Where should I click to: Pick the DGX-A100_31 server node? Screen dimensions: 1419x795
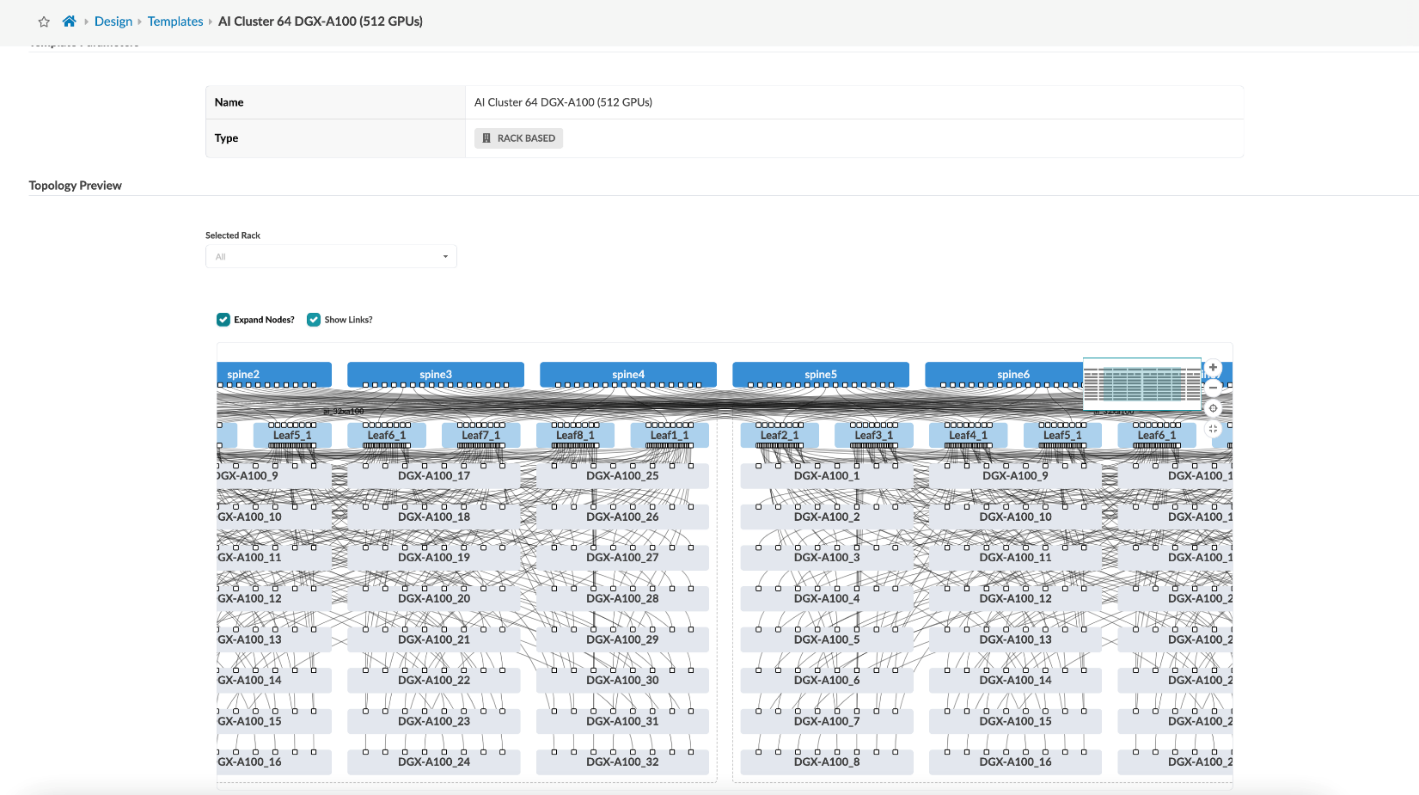[x=623, y=722]
